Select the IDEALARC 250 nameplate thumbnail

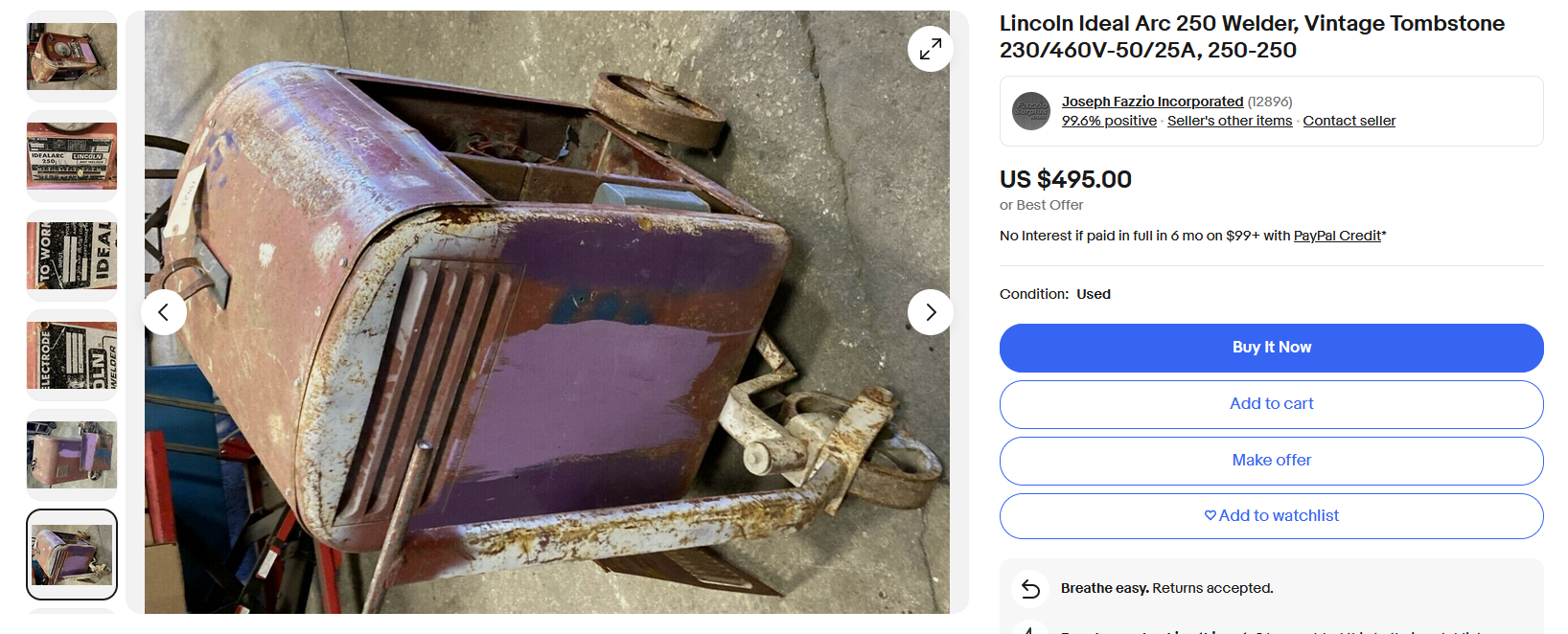(x=72, y=156)
